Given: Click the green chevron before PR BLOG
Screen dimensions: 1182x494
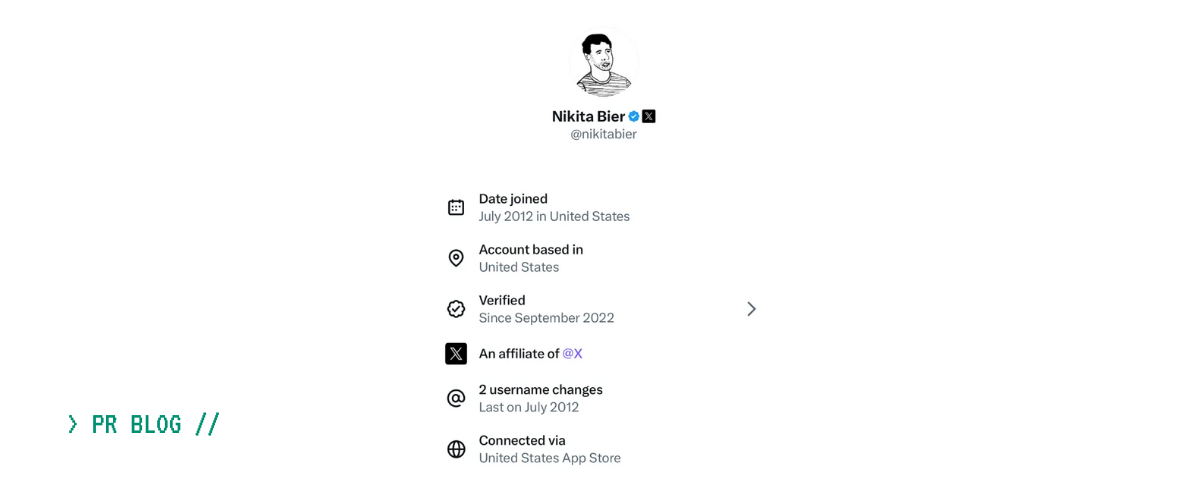Looking at the screenshot, I should (x=72, y=424).
